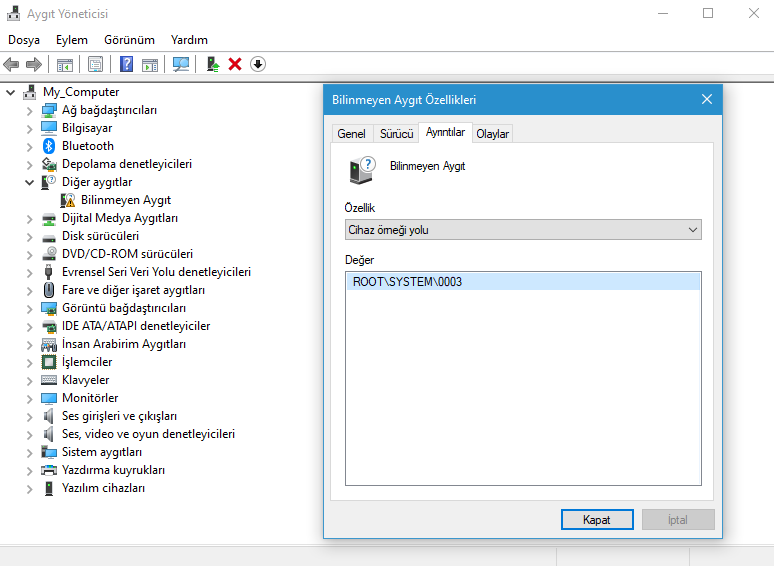Collapse the Diğer aygıtlar node
The width and height of the screenshot is (774, 566).
pyautogui.click(x=30, y=183)
